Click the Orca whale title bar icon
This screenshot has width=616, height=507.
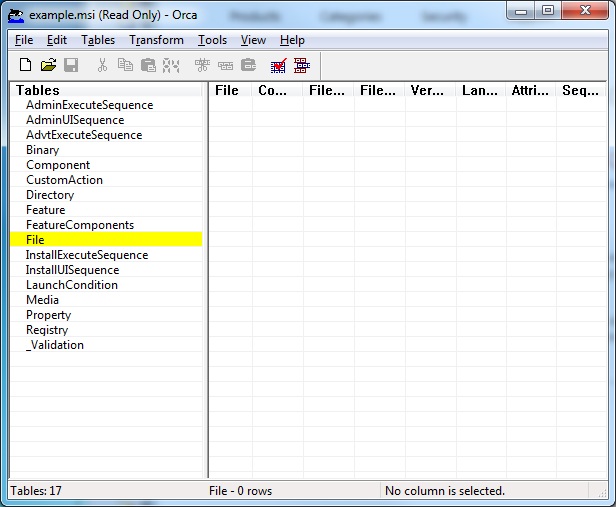(16, 15)
